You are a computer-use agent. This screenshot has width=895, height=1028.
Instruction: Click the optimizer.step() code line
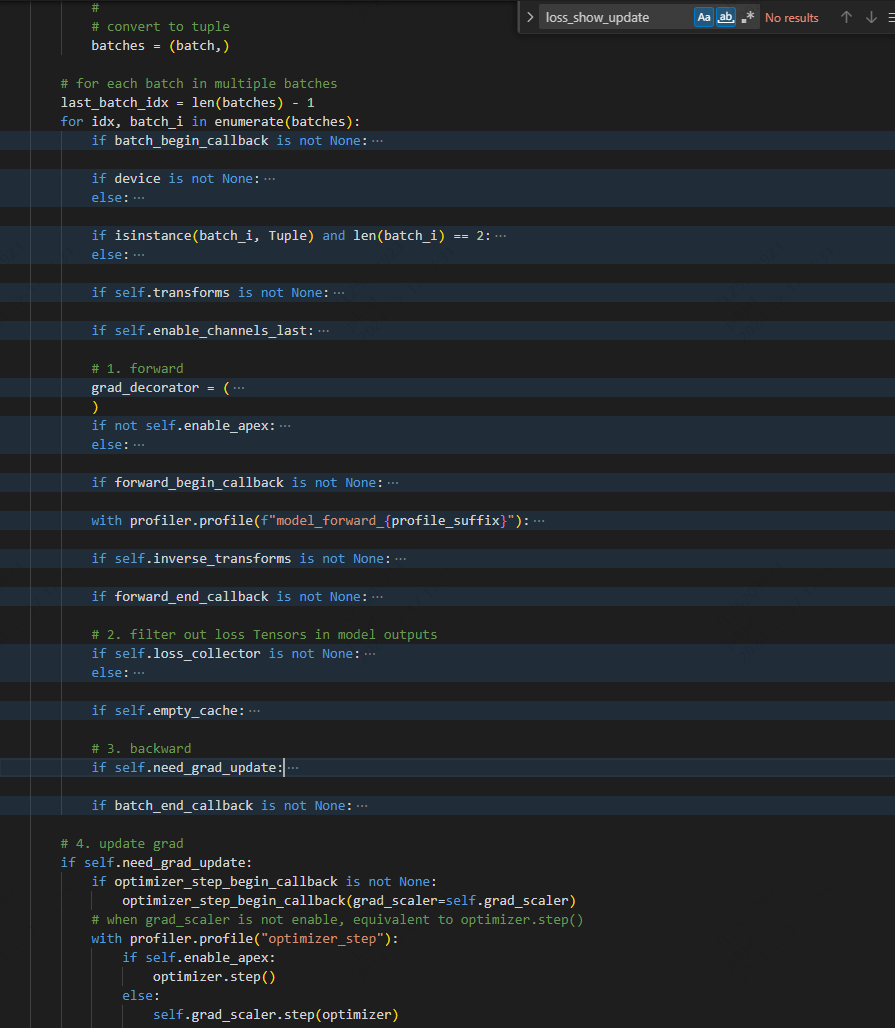coord(213,977)
